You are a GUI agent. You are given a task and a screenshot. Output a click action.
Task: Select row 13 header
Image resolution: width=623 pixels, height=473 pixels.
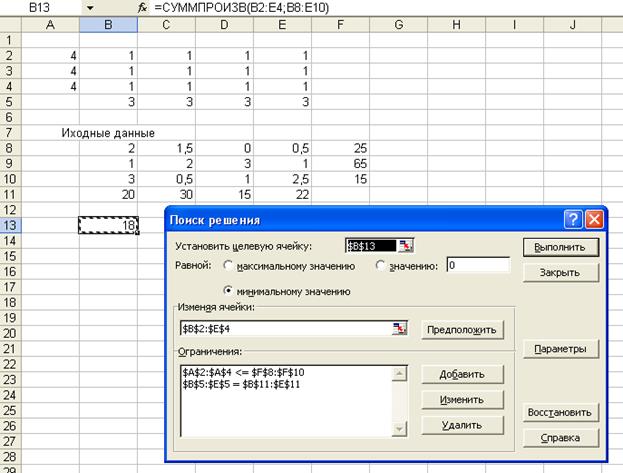point(10,225)
